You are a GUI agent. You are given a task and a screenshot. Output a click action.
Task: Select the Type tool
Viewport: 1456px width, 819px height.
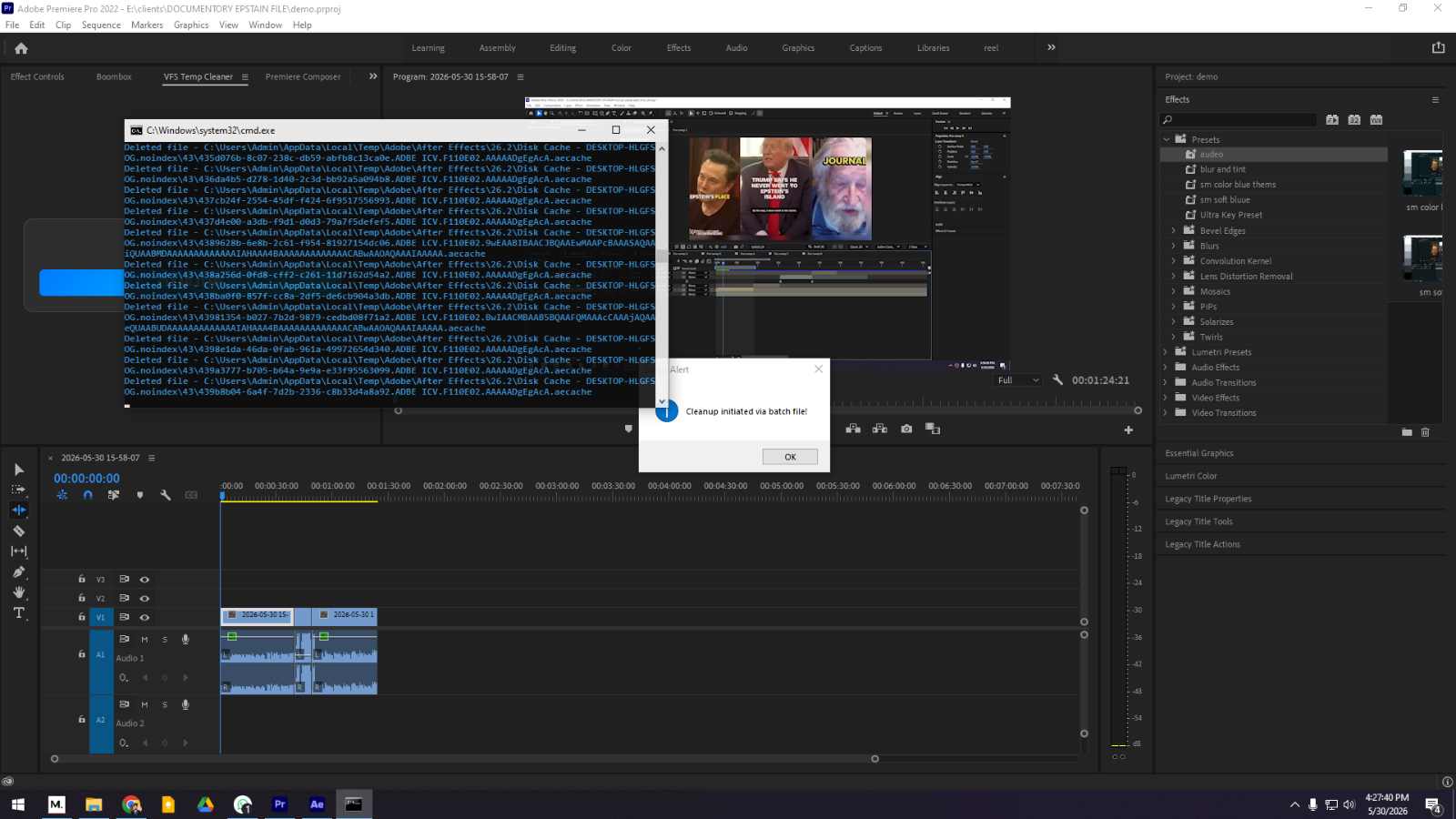point(19,613)
